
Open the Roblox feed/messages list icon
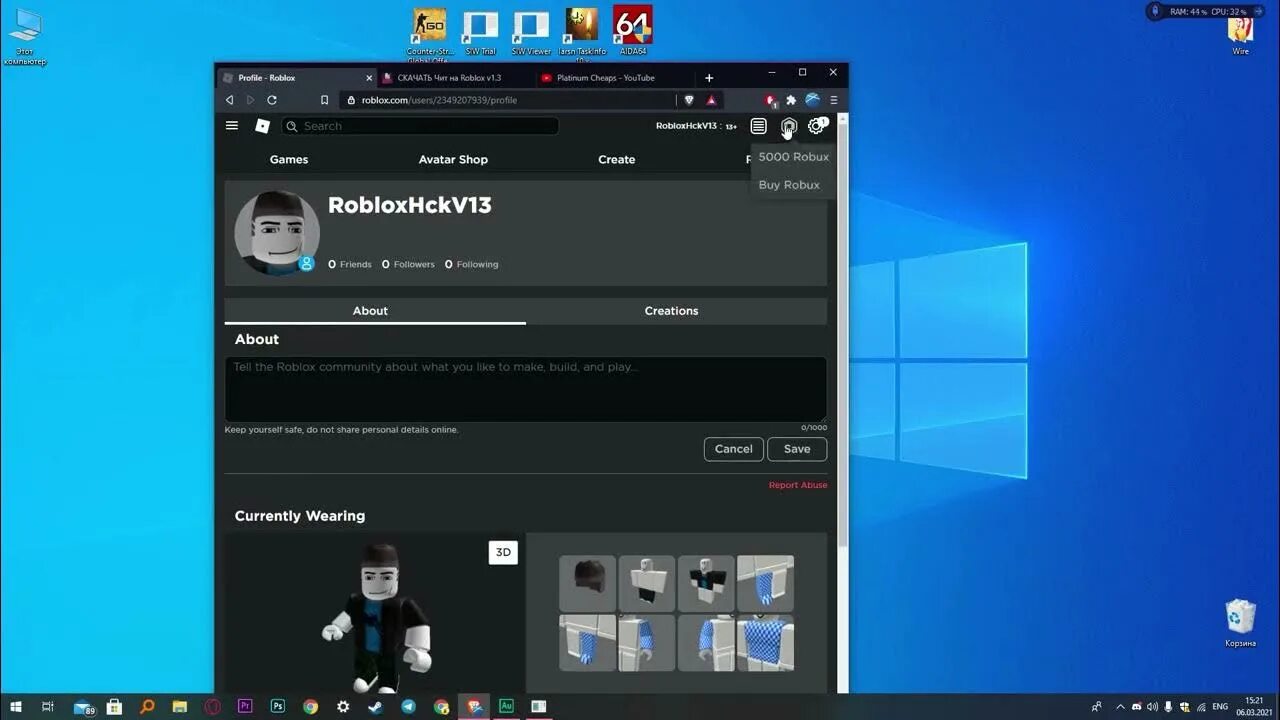(759, 126)
